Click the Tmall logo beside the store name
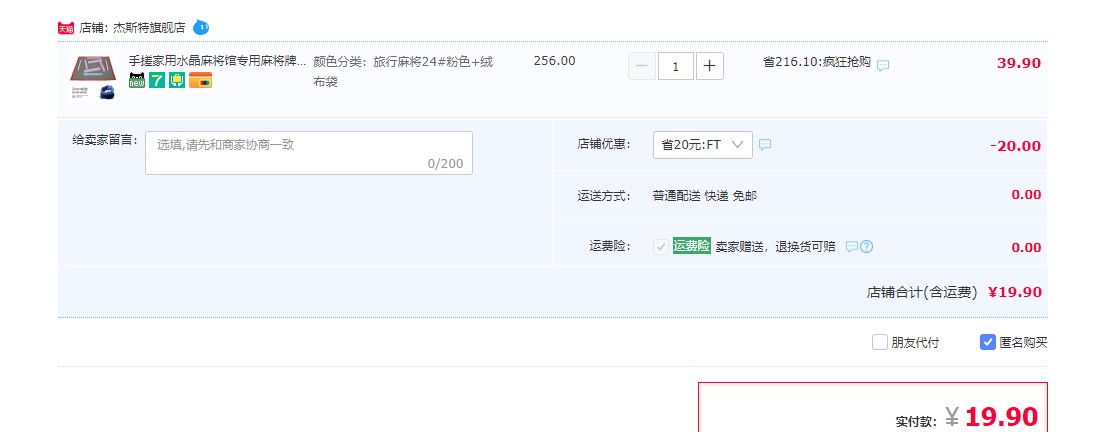1094x432 pixels. (x=66, y=28)
